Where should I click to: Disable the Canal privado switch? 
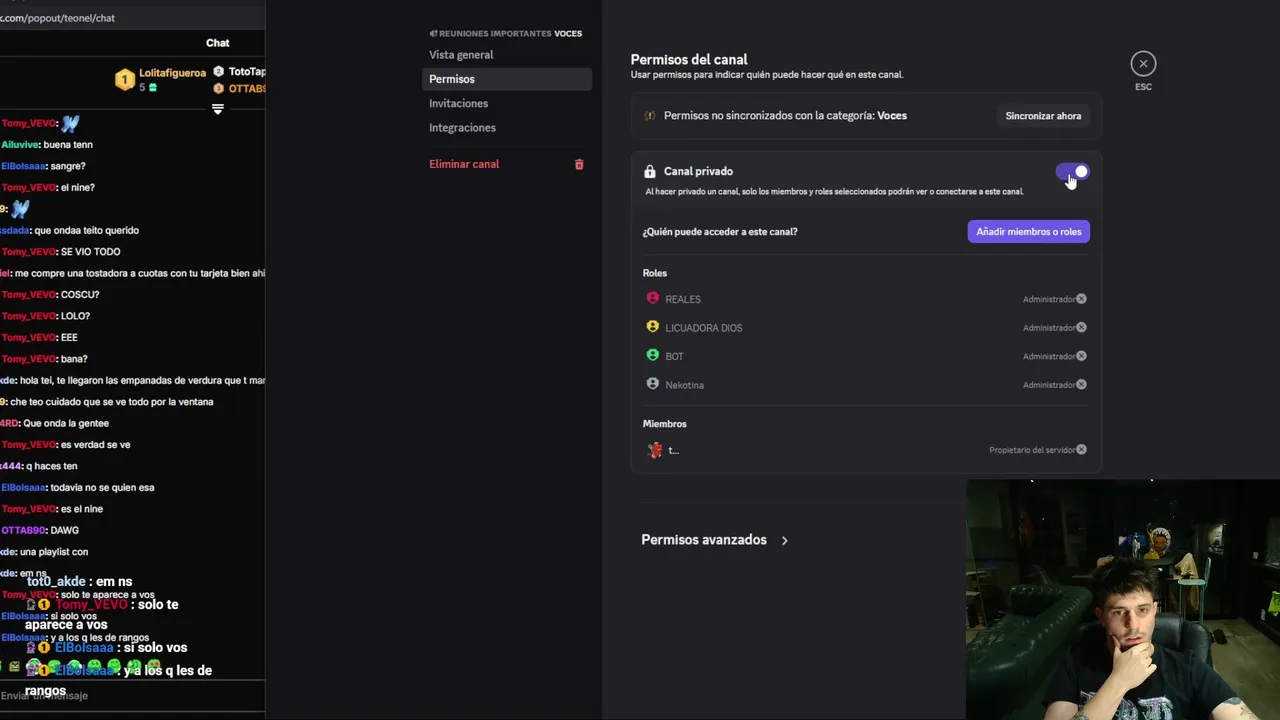(1072, 172)
